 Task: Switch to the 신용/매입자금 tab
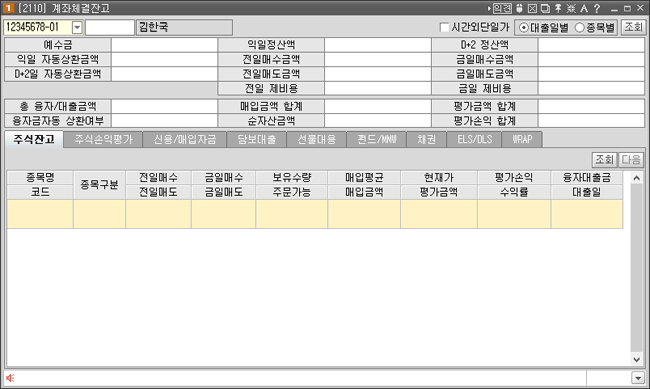pos(184,140)
